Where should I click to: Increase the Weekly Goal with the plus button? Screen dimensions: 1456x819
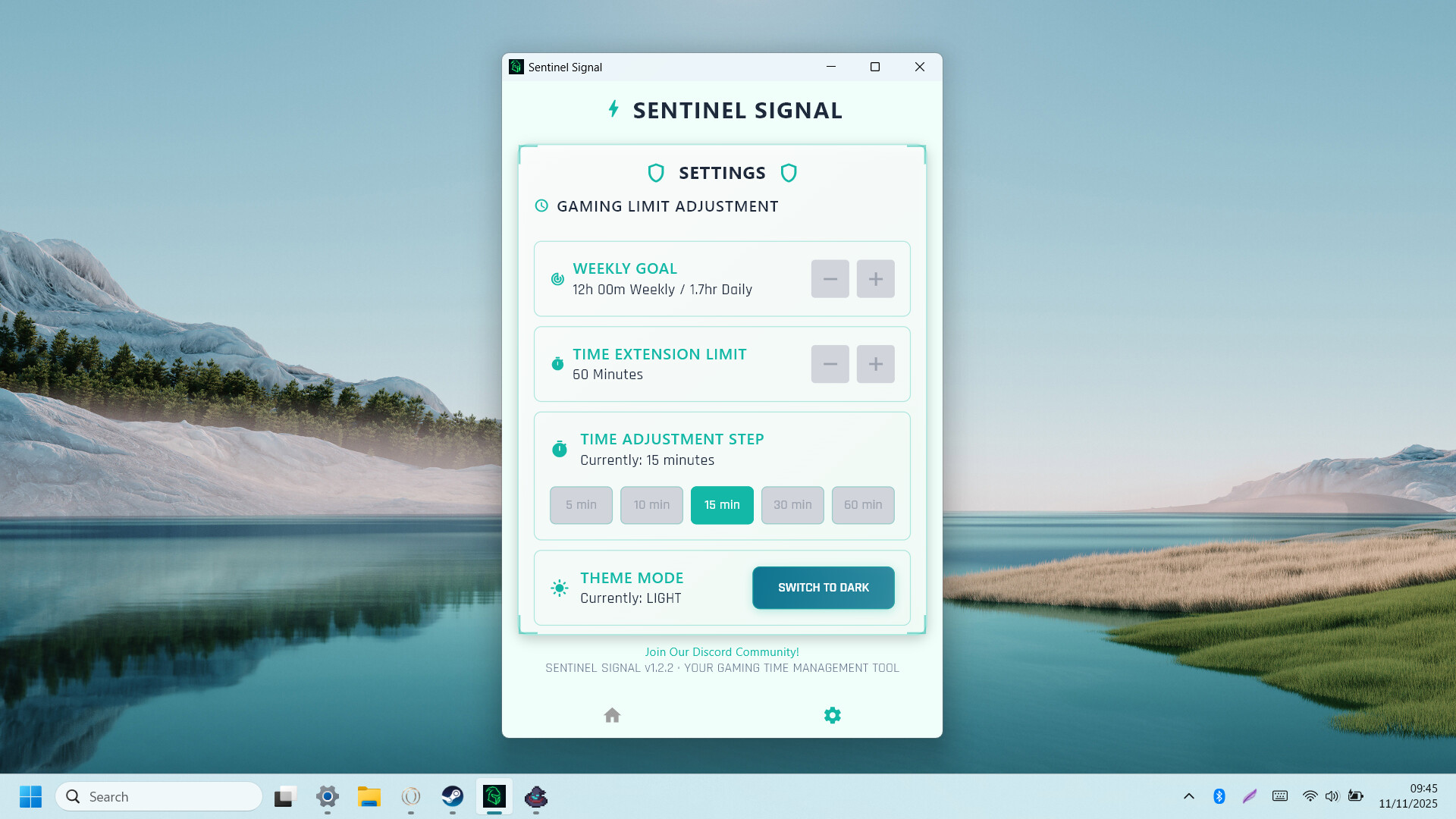(x=875, y=278)
